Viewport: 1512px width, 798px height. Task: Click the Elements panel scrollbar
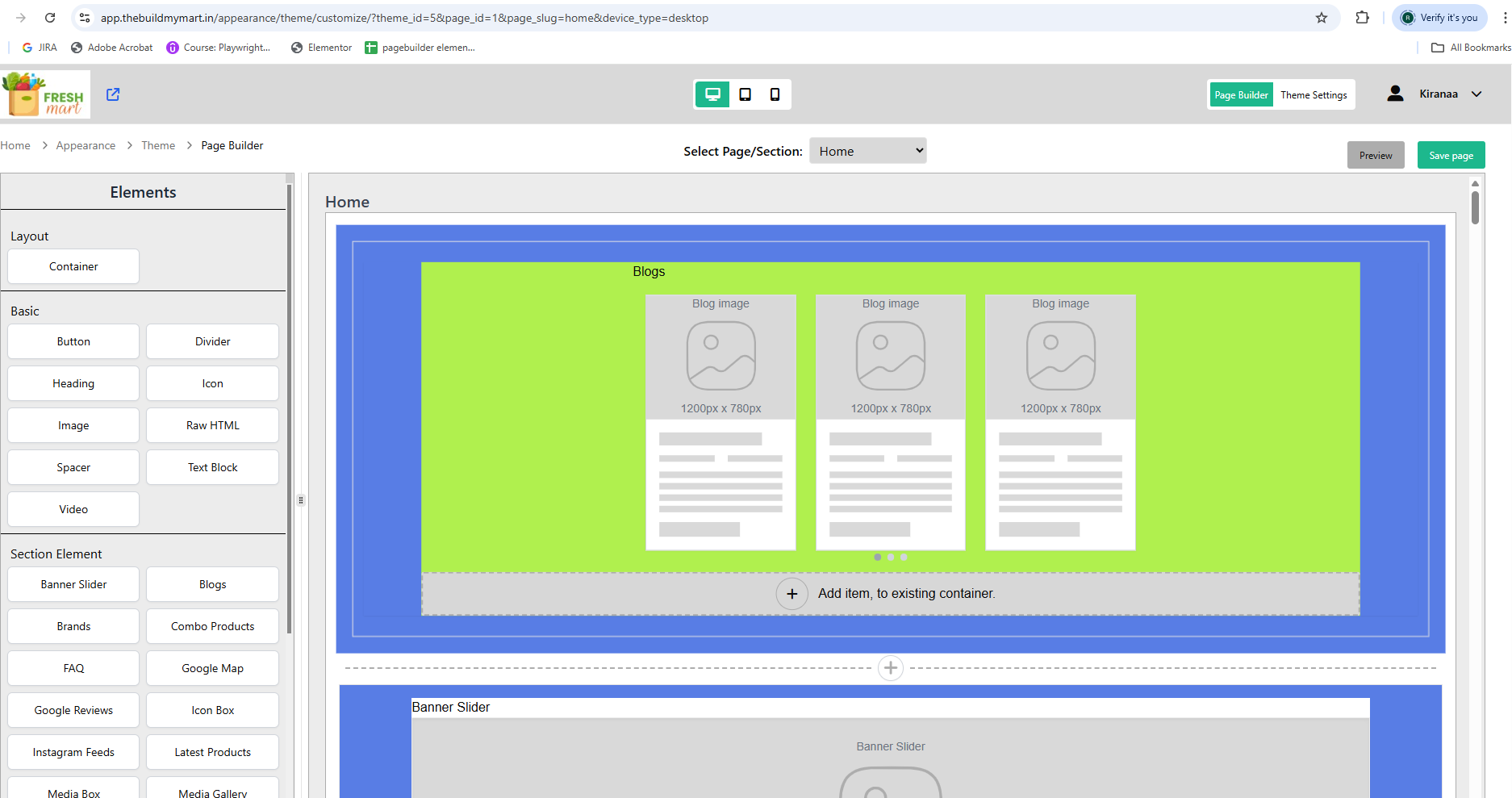[289, 409]
